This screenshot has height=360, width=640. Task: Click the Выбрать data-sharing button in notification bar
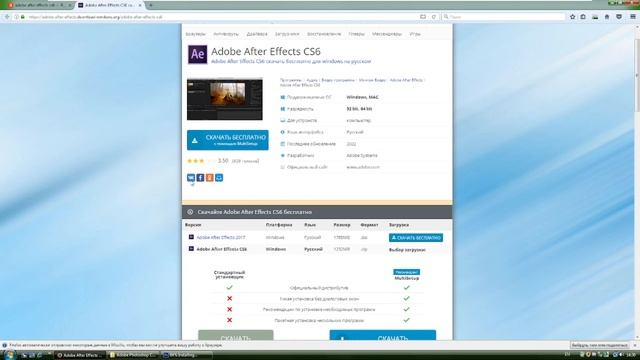click(x=599, y=345)
